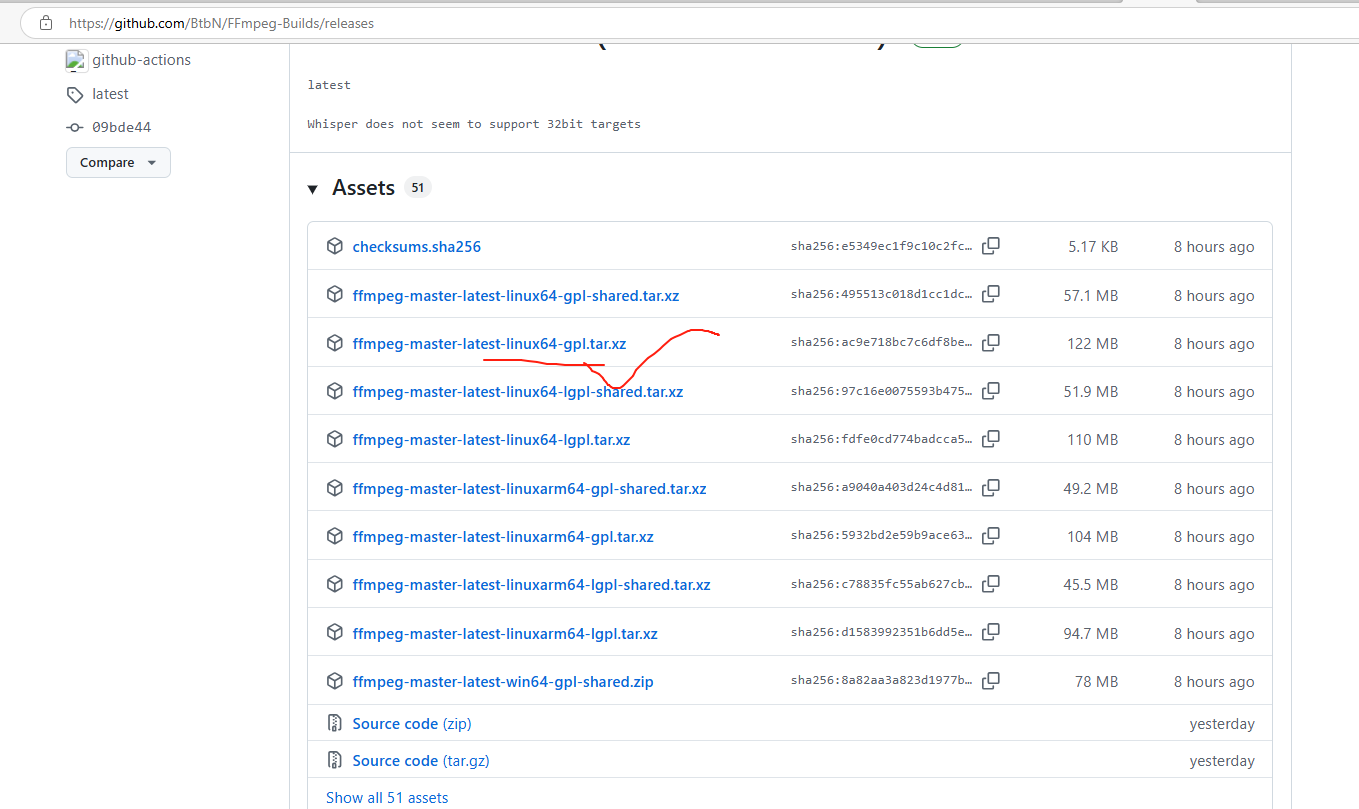Screen dimensions: 1359x809
Task: Click the 122 MB size text
Action: [1092, 344]
